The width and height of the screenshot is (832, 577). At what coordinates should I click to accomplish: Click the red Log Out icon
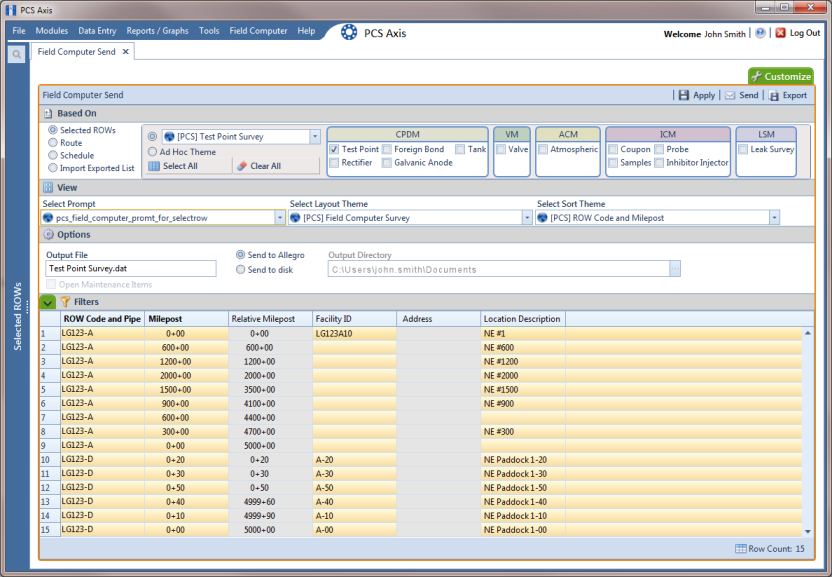pyautogui.click(x=780, y=33)
